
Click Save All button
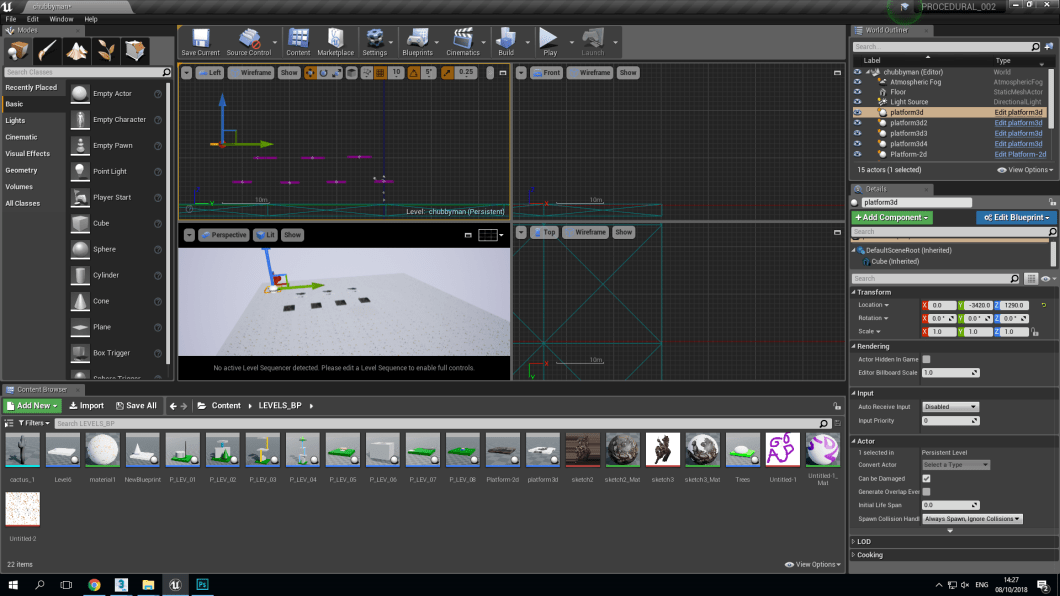136,406
